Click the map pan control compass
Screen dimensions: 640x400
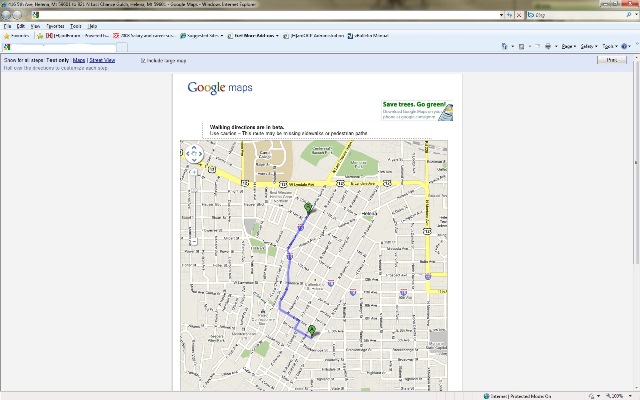[x=194, y=154]
